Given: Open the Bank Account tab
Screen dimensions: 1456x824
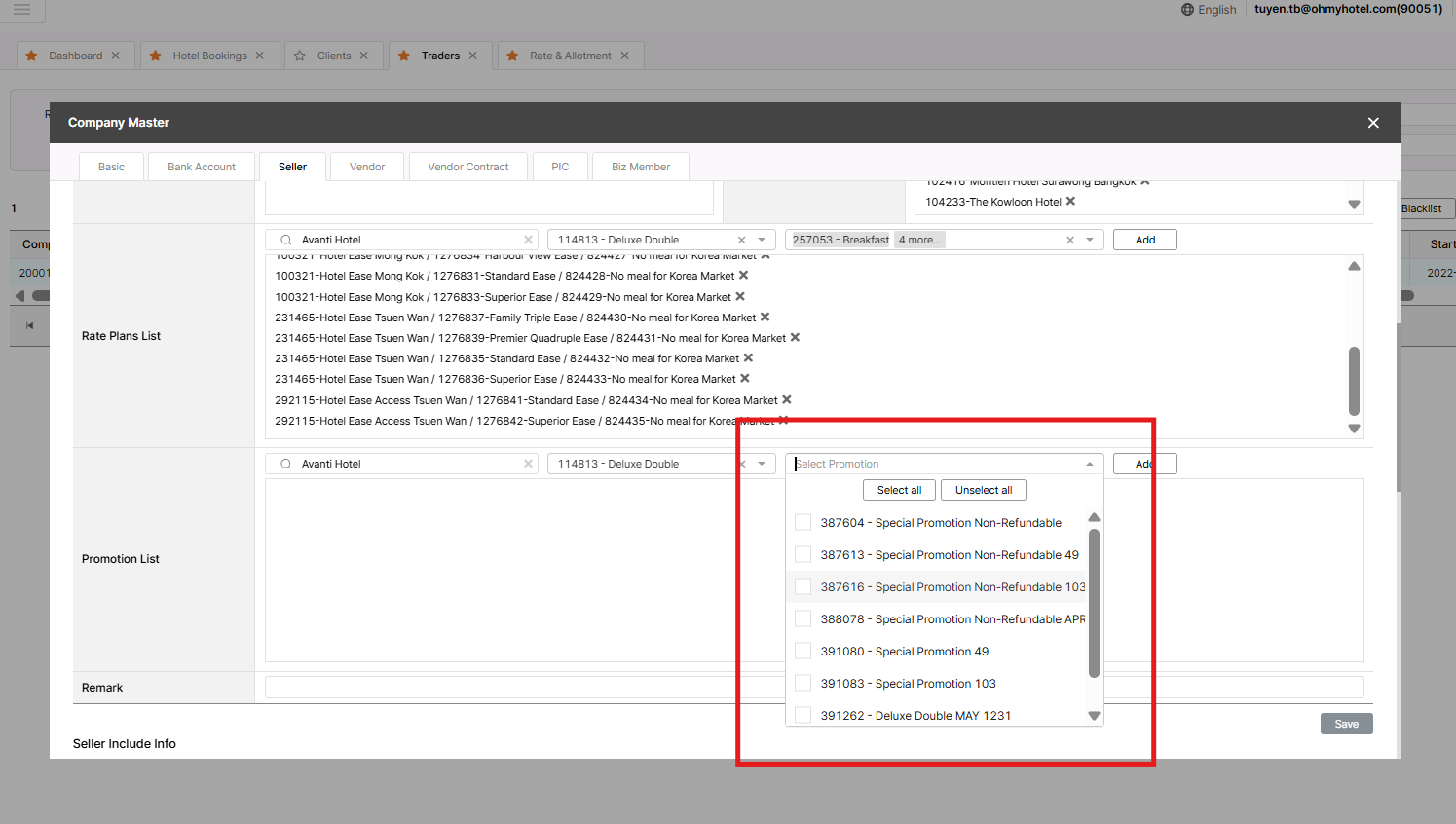Looking at the screenshot, I should [201, 167].
